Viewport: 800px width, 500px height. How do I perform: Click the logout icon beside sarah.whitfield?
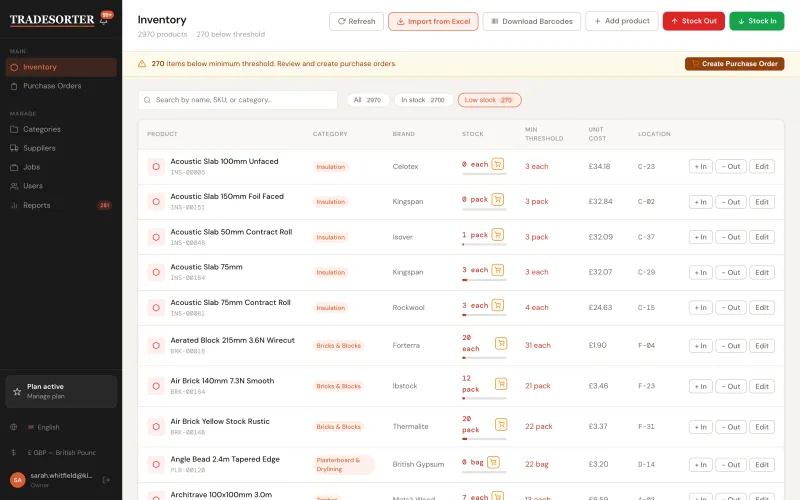[x=106, y=480]
